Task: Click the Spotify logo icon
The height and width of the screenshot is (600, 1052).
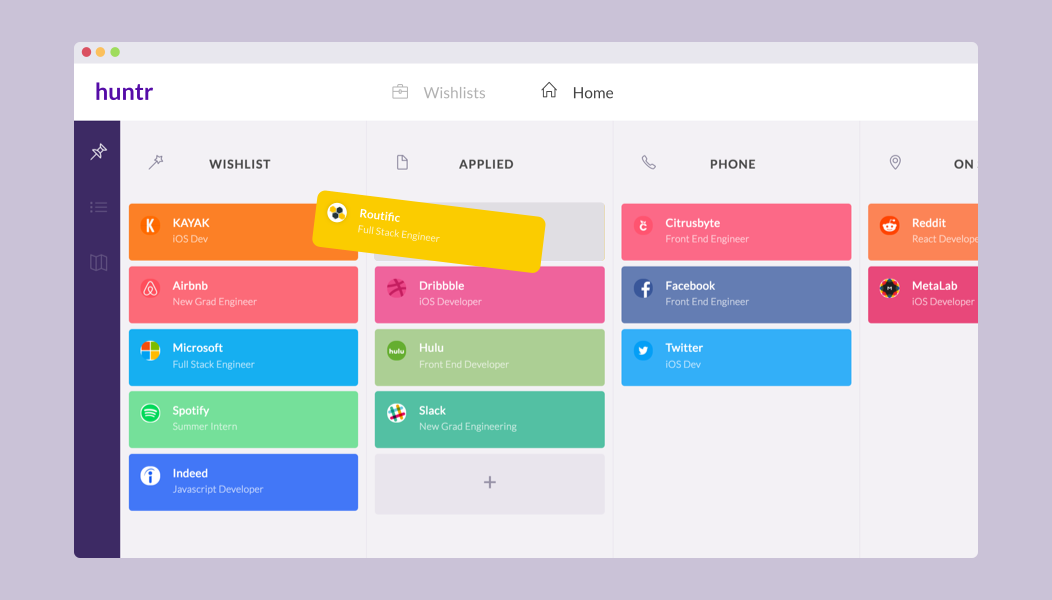Action: [x=150, y=413]
